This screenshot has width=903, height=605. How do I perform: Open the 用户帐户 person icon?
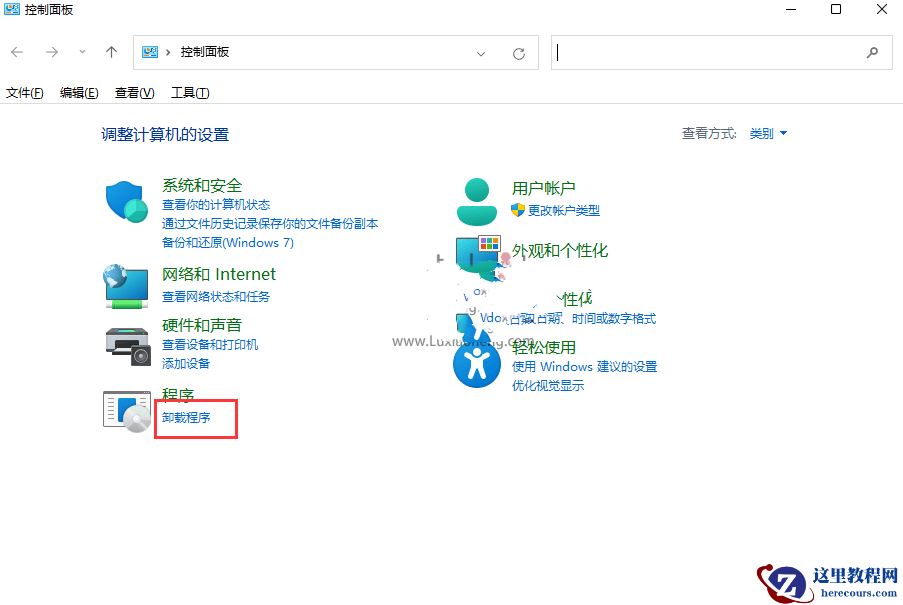click(x=476, y=198)
